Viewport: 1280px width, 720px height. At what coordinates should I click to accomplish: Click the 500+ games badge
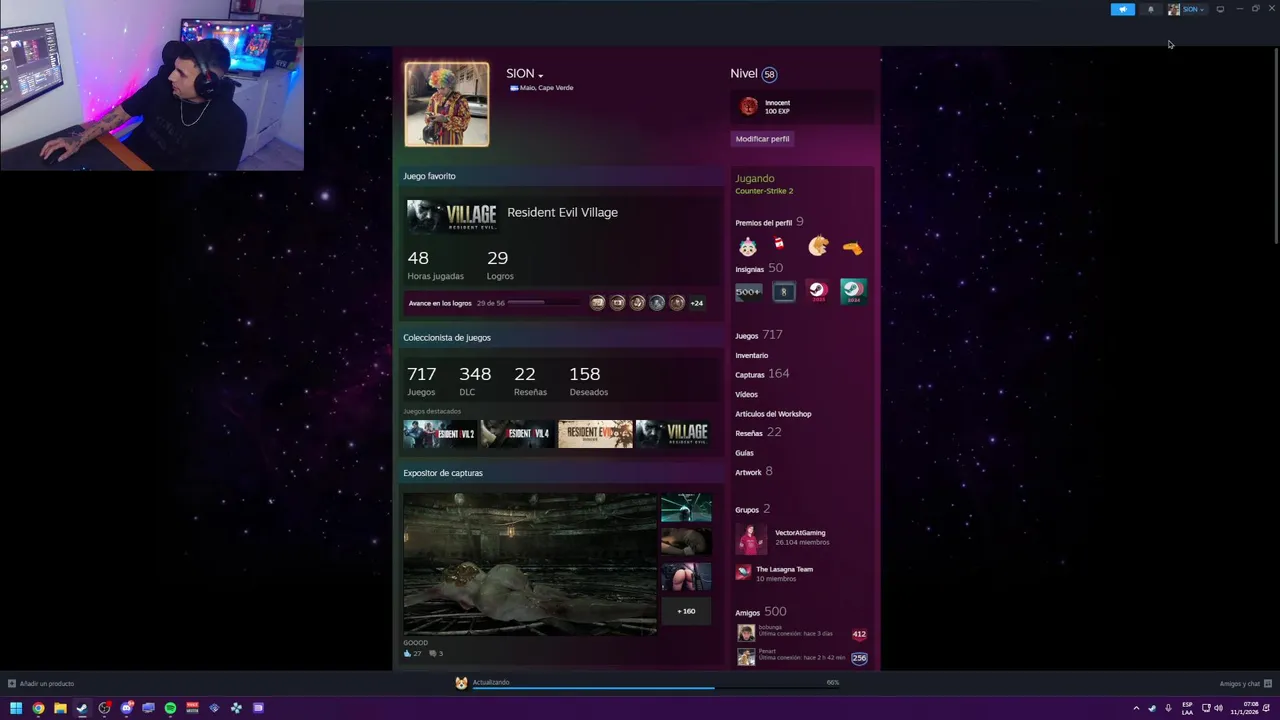coord(748,292)
